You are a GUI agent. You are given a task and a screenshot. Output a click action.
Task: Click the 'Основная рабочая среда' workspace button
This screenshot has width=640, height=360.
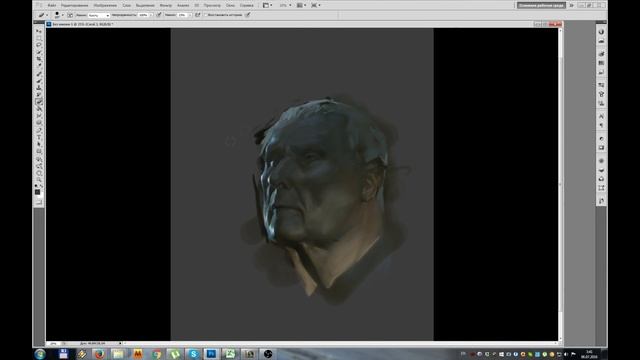tap(542, 5)
